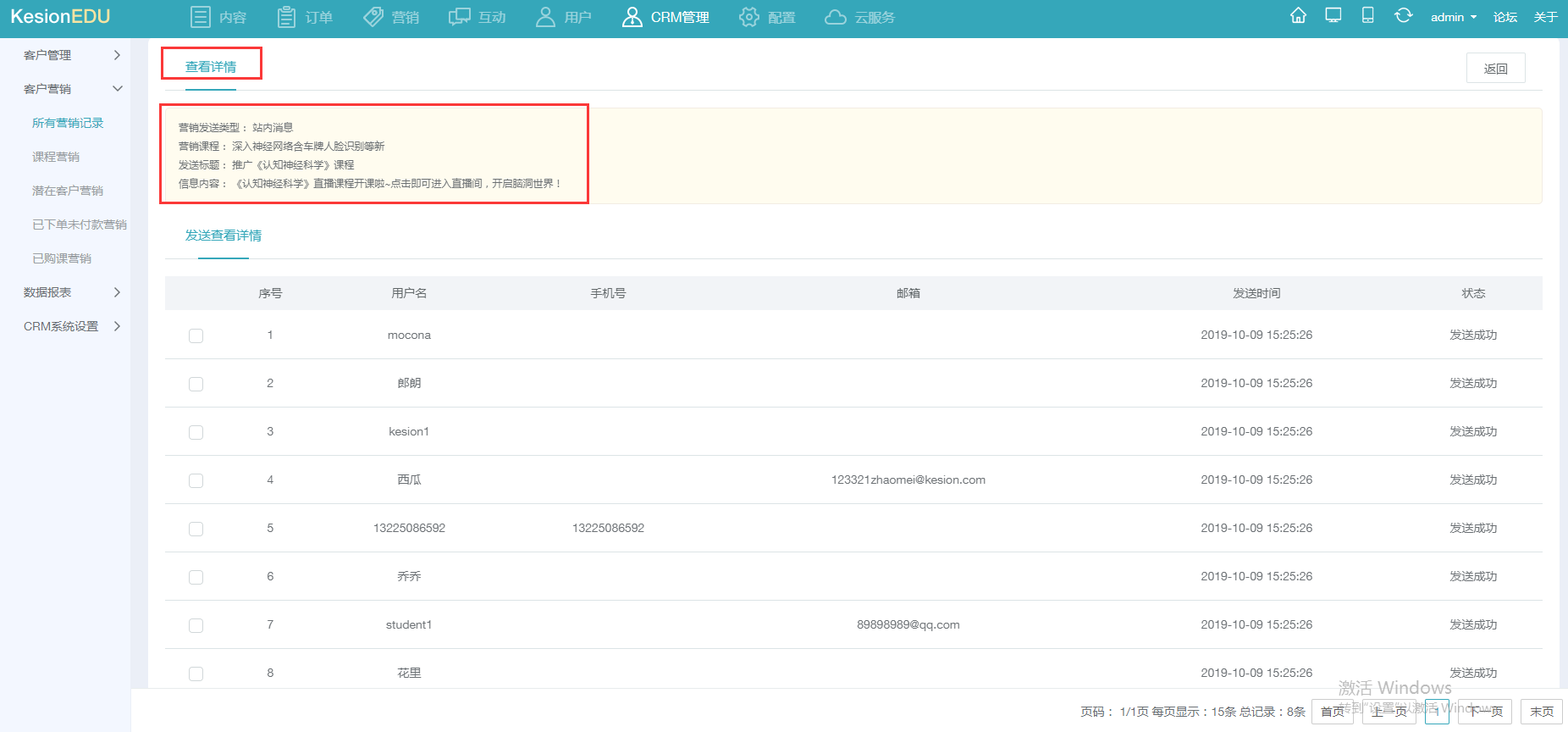Click the 邮箱 column header

click(x=908, y=293)
